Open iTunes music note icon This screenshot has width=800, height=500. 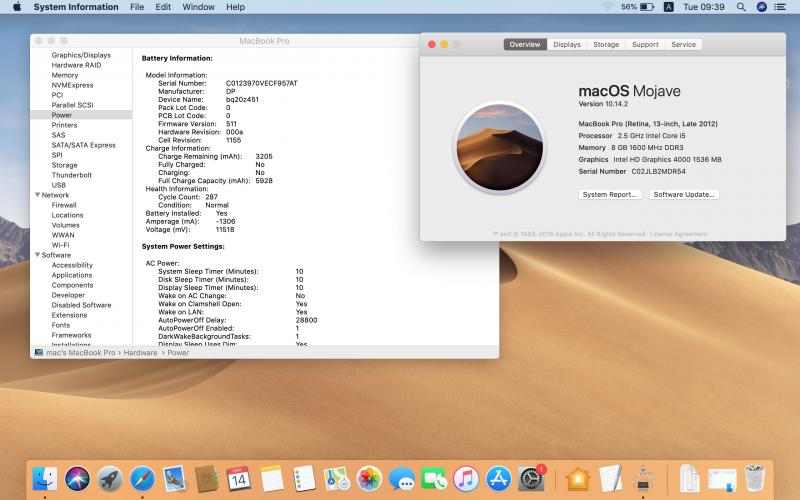466,479
